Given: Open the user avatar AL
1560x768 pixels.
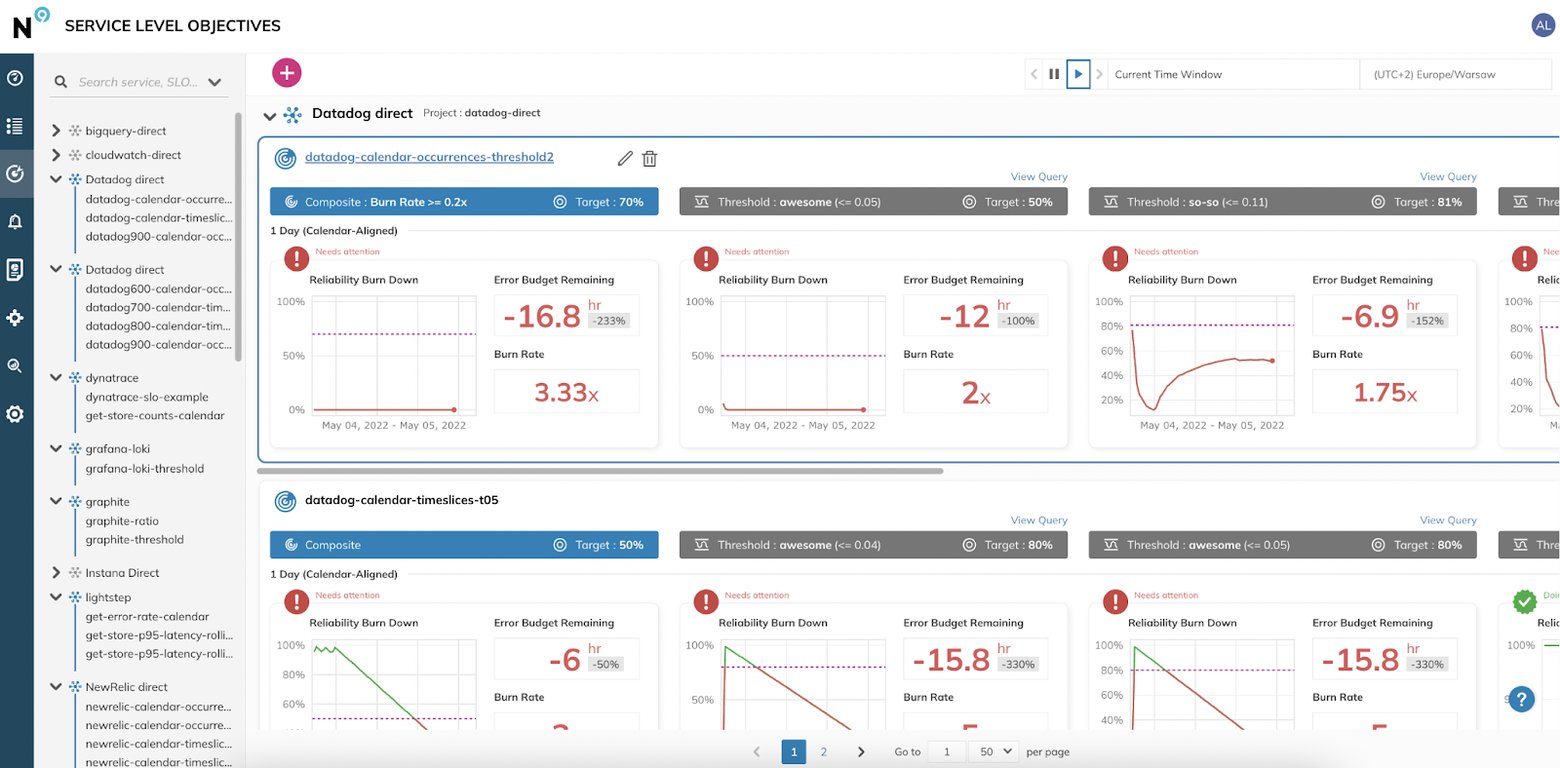Looking at the screenshot, I should [x=1542, y=26].
